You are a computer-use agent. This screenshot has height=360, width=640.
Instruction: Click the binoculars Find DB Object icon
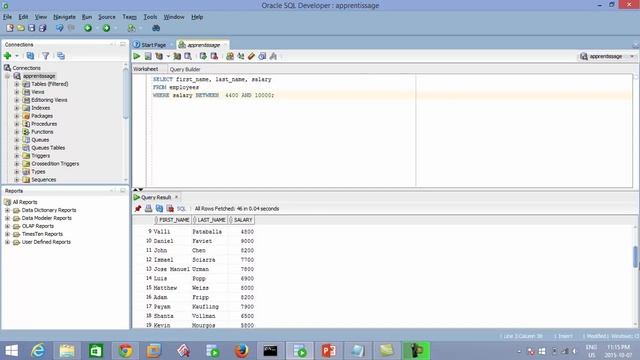point(156,28)
